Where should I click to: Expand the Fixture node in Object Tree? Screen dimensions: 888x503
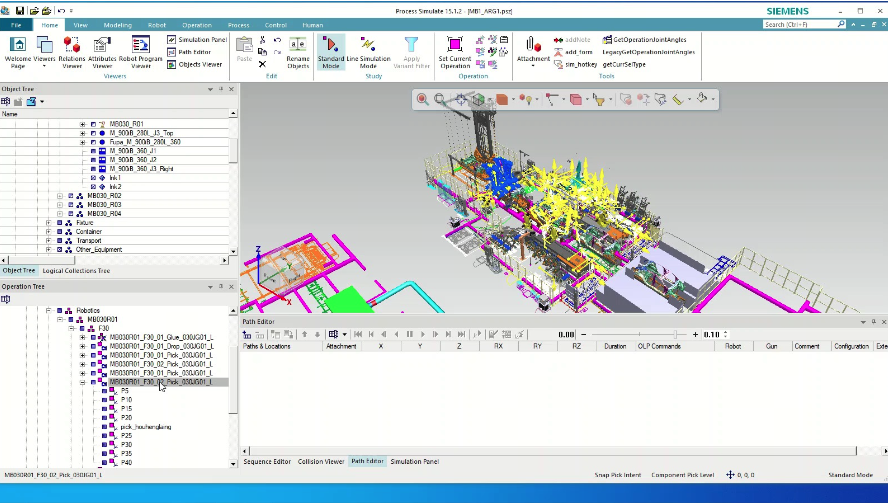pyautogui.click(x=49, y=223)
